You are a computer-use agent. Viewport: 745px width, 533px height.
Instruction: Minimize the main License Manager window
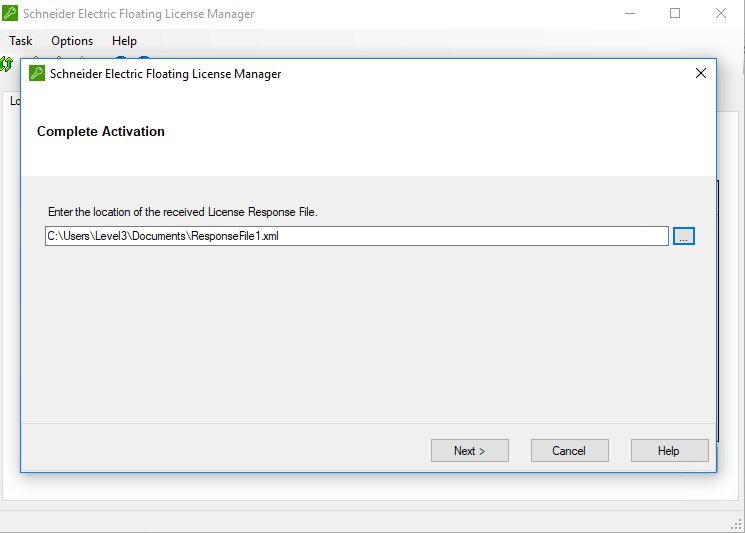click(x=630, y=13)
